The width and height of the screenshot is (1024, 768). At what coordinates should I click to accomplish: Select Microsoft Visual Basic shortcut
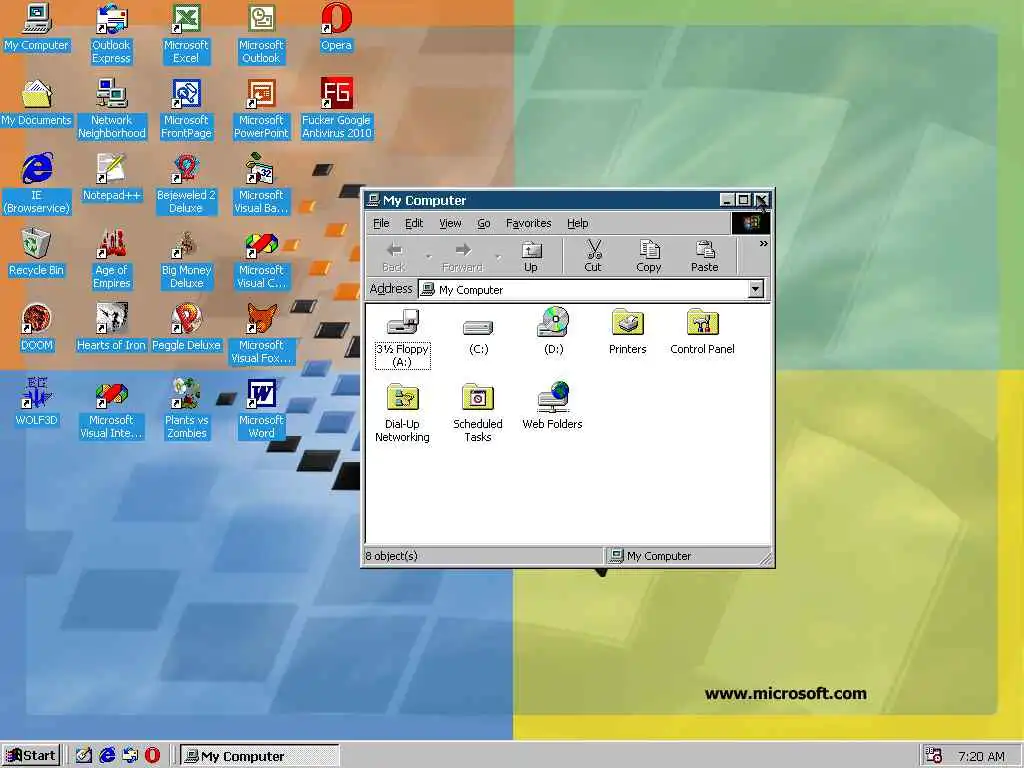tap(261, 184)
